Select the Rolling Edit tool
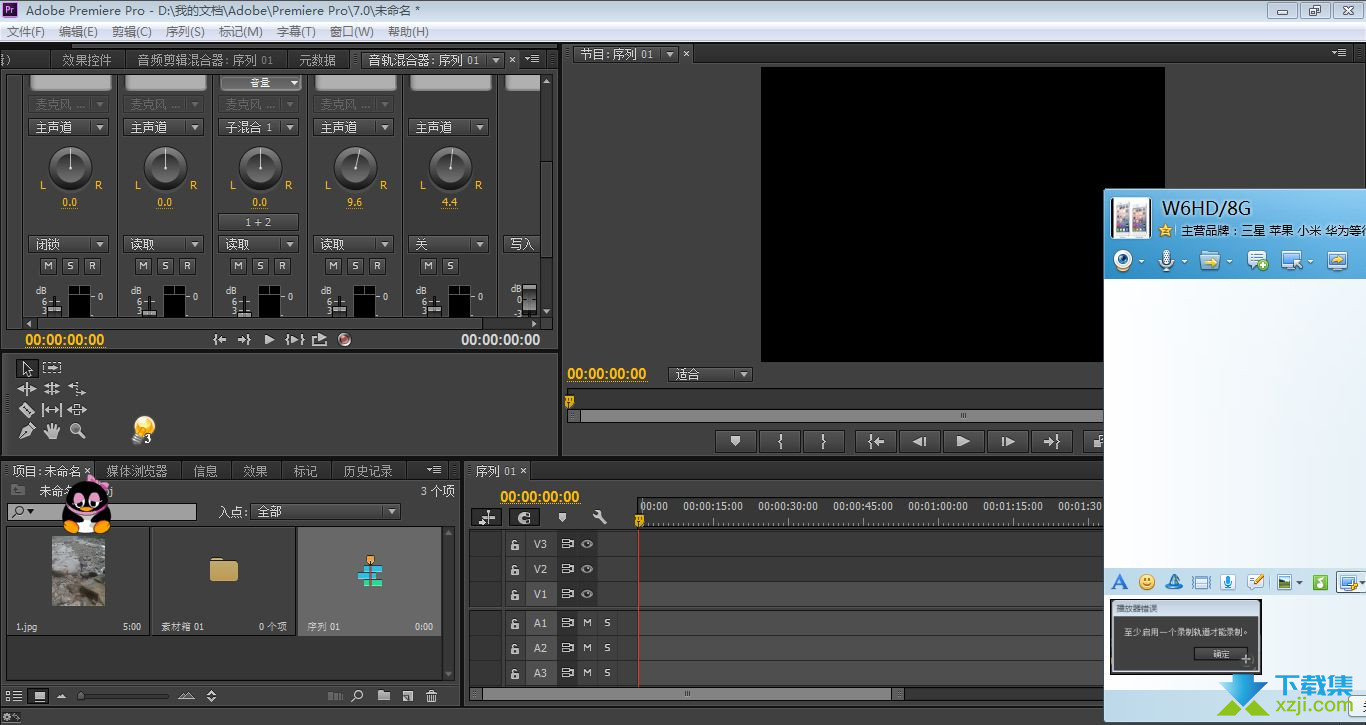Image resolution: width=1366 pixels, height=725 pixels. click(52, 389)
